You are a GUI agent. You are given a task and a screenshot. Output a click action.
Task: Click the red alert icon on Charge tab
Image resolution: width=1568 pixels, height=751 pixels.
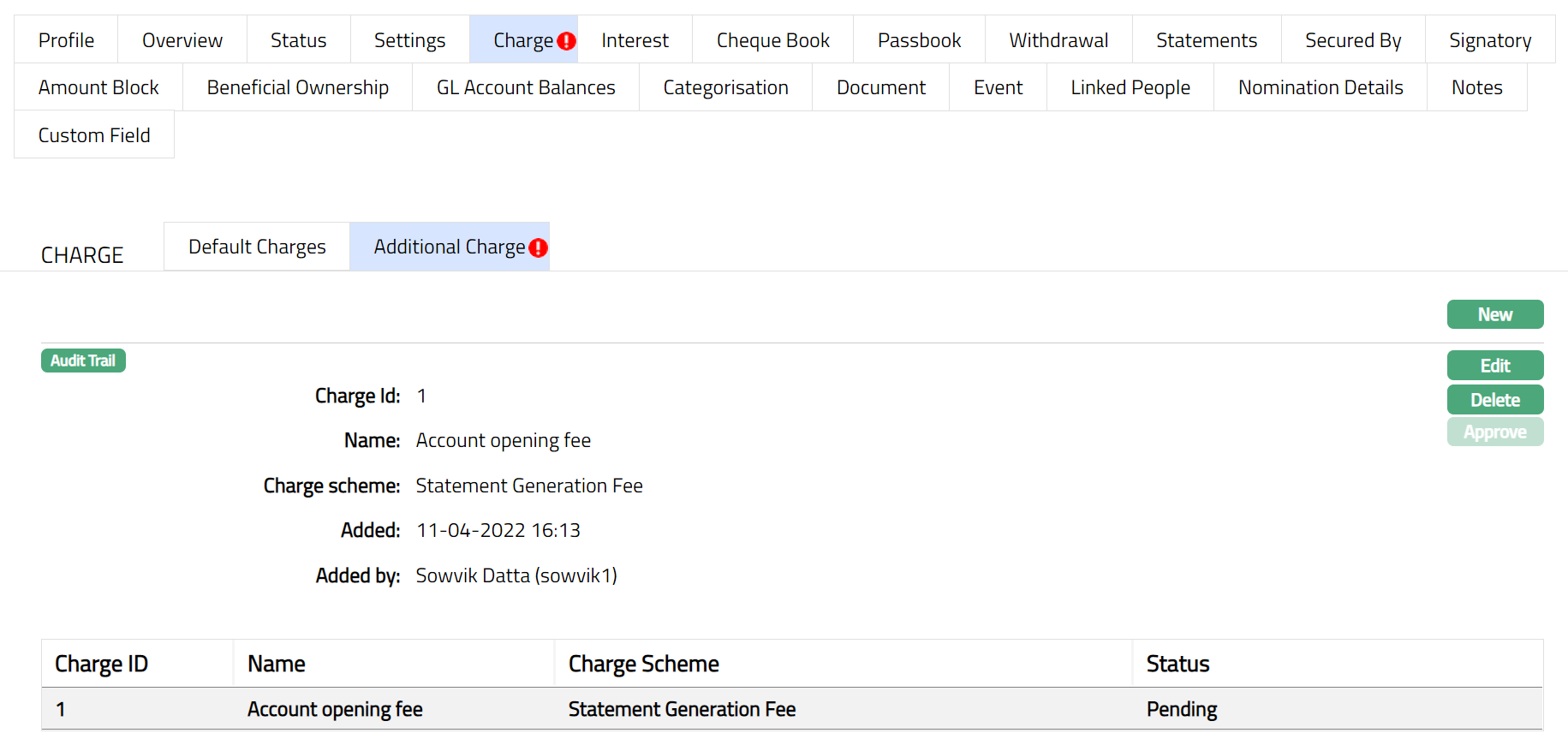coord(566,41)
